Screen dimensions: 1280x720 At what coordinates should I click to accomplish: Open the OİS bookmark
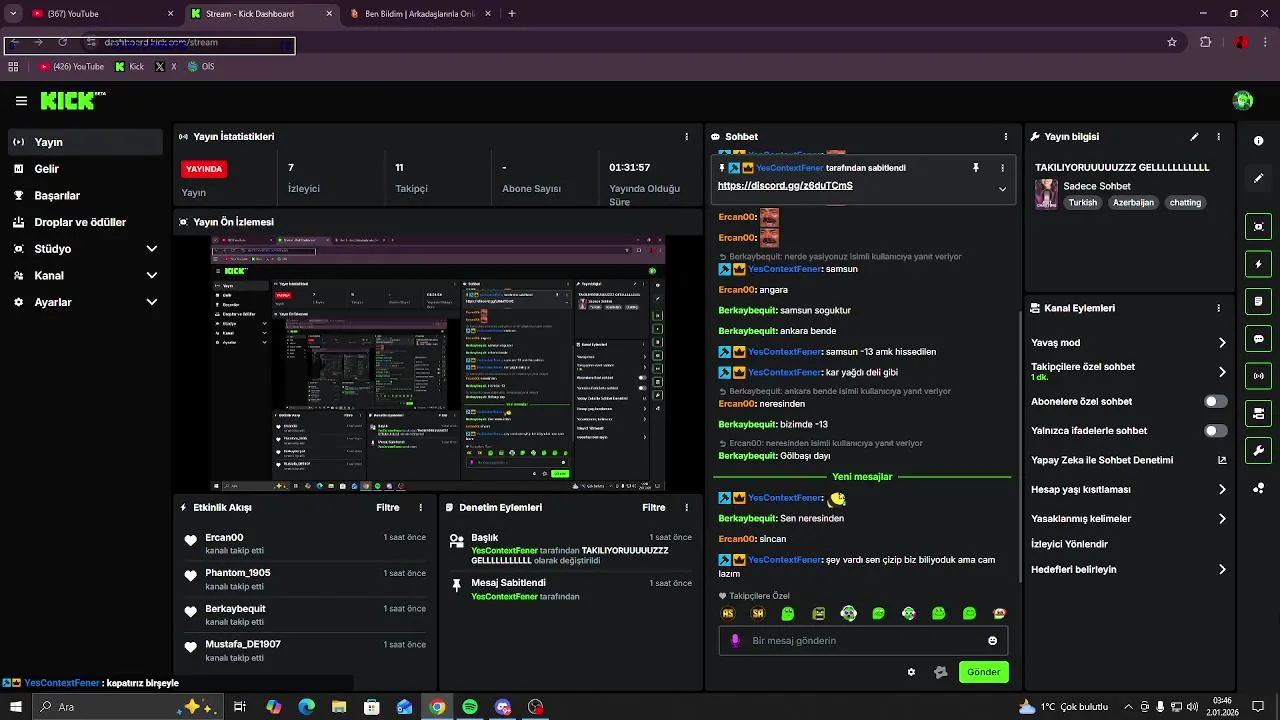pyautogui.click(x=201, y=67)
